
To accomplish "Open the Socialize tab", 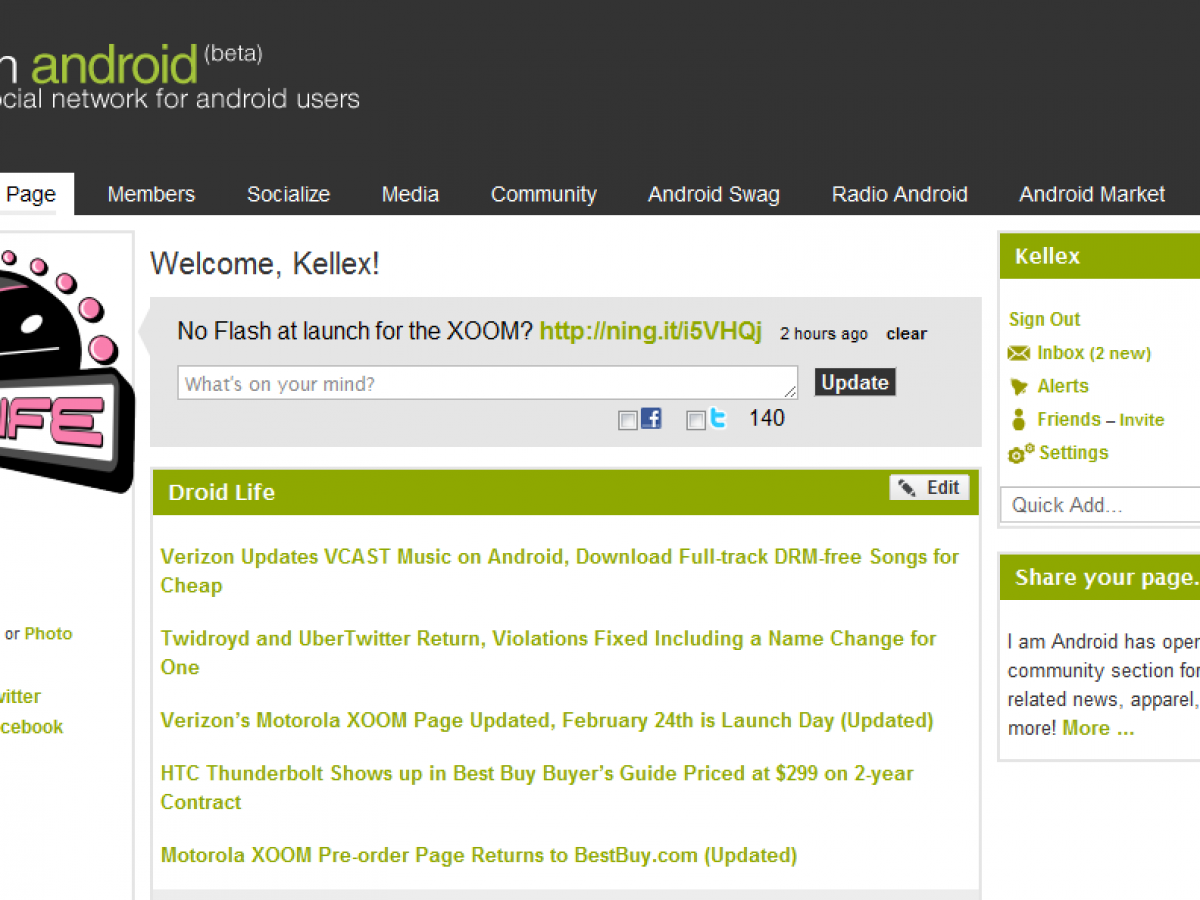I will point(289,194).
